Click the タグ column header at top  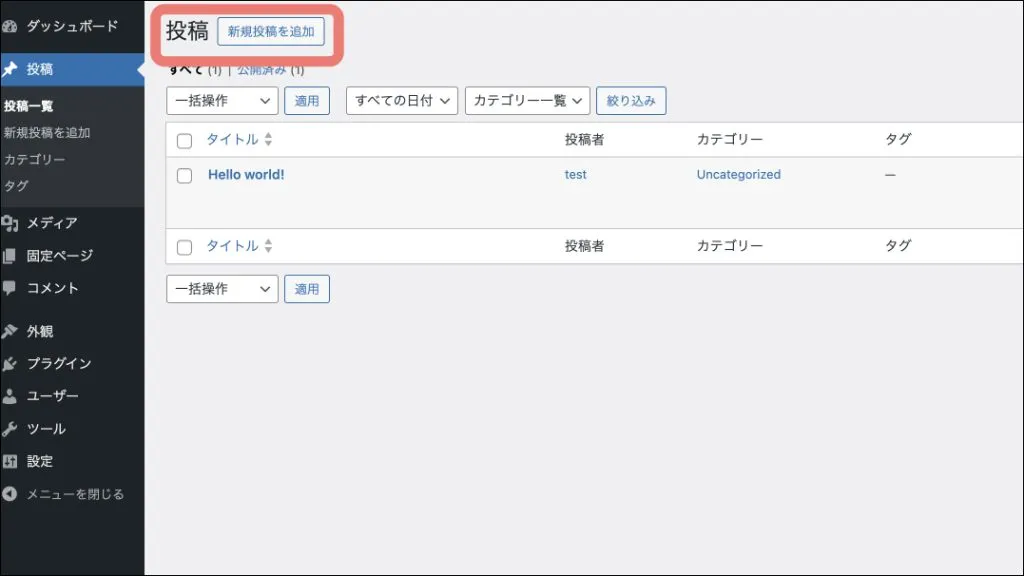tap(898, 139)
